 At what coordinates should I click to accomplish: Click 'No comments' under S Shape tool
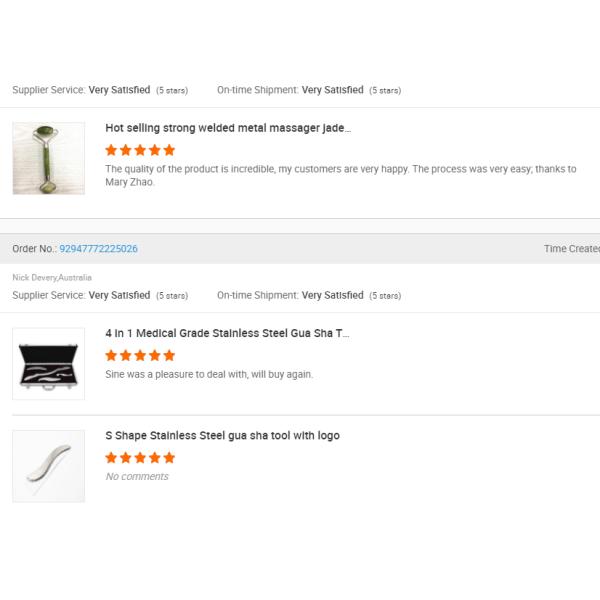point(137,476)
